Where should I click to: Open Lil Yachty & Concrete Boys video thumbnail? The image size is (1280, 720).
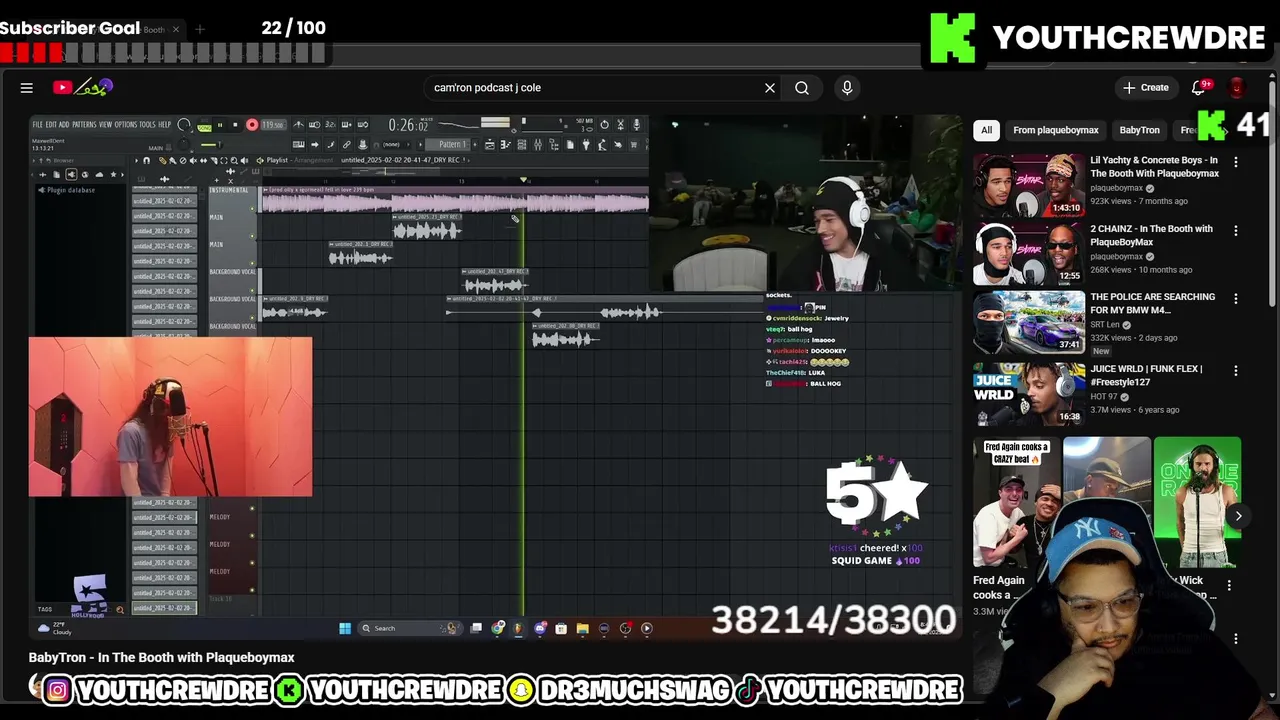[x=1029, y=185]
